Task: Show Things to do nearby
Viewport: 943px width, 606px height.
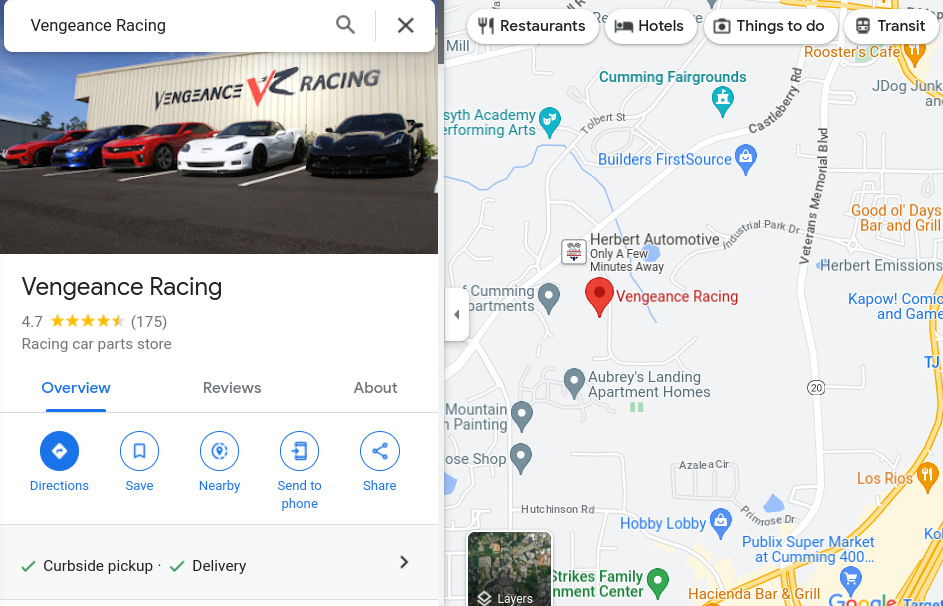Action: point(770,26)
